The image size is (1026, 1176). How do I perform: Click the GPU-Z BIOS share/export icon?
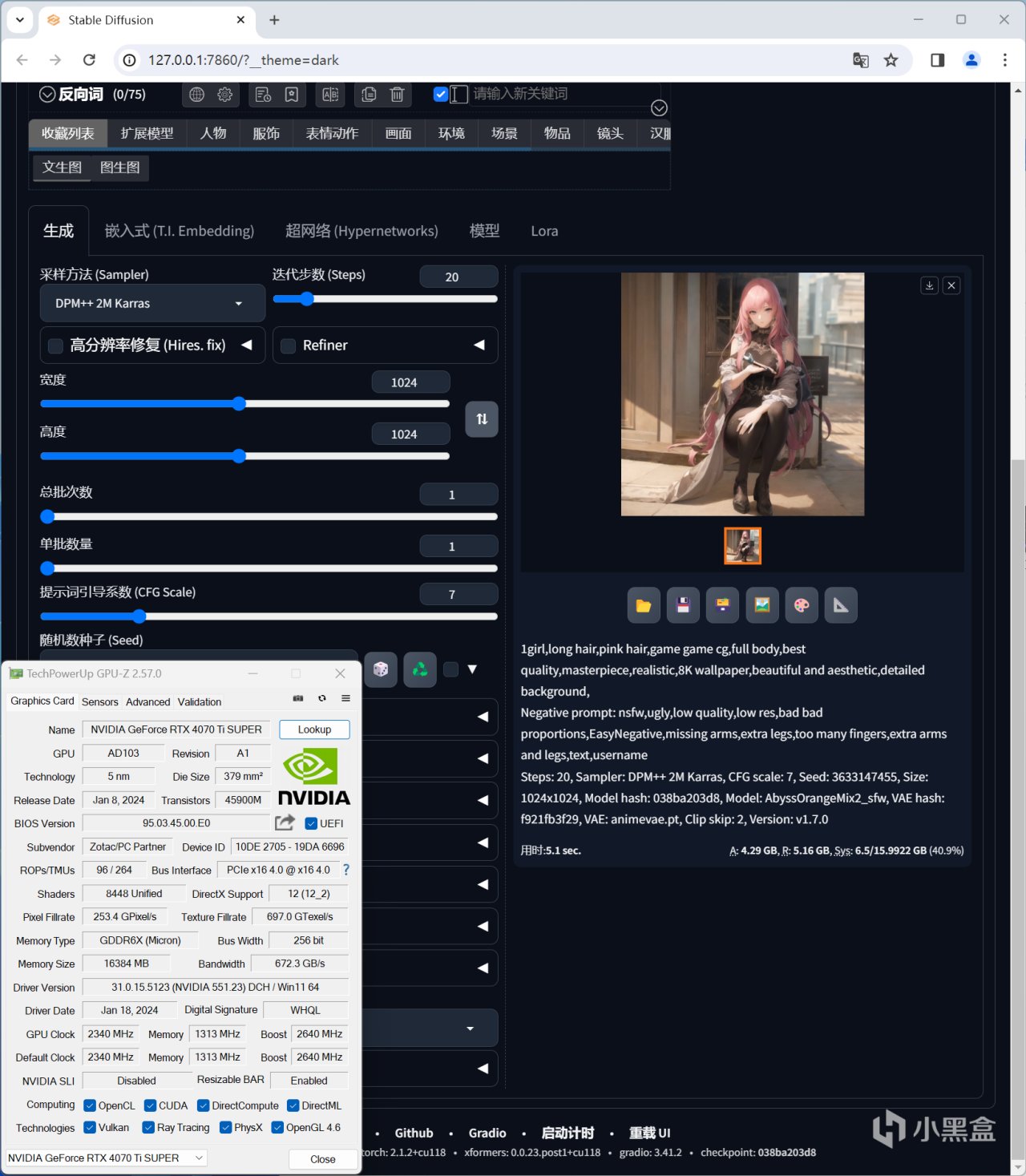point(285,822)
